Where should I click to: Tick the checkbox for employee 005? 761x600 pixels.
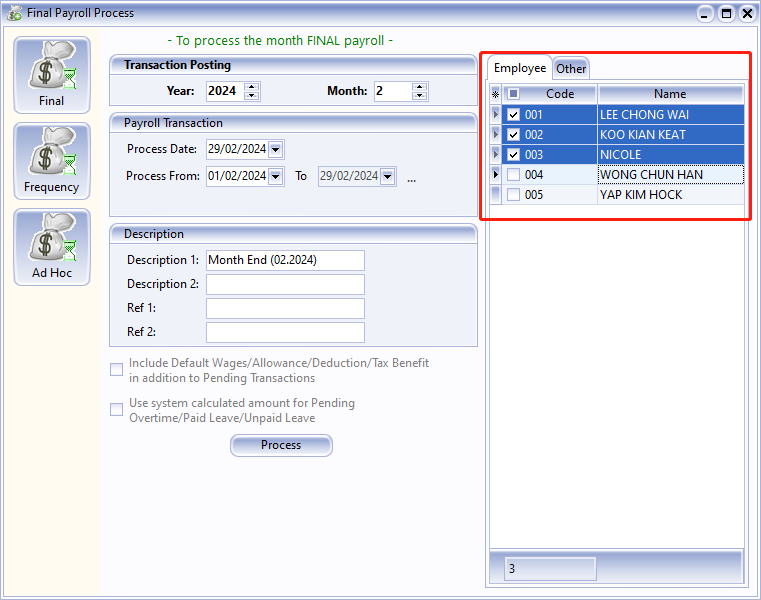513,195
